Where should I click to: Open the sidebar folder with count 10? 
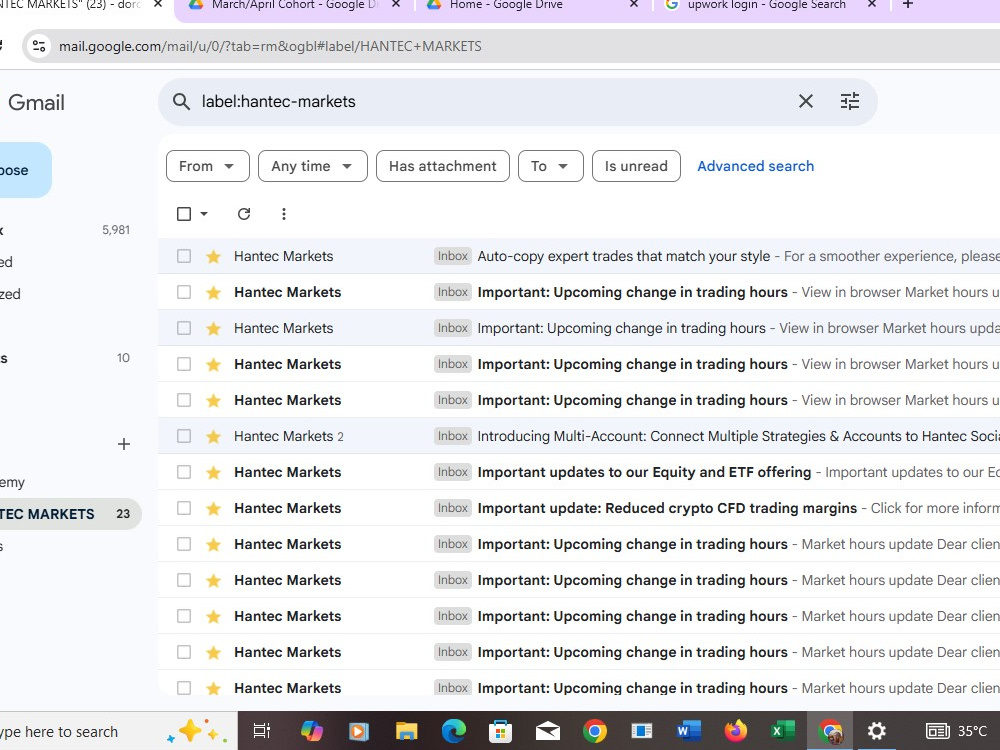tap(67, 358)
